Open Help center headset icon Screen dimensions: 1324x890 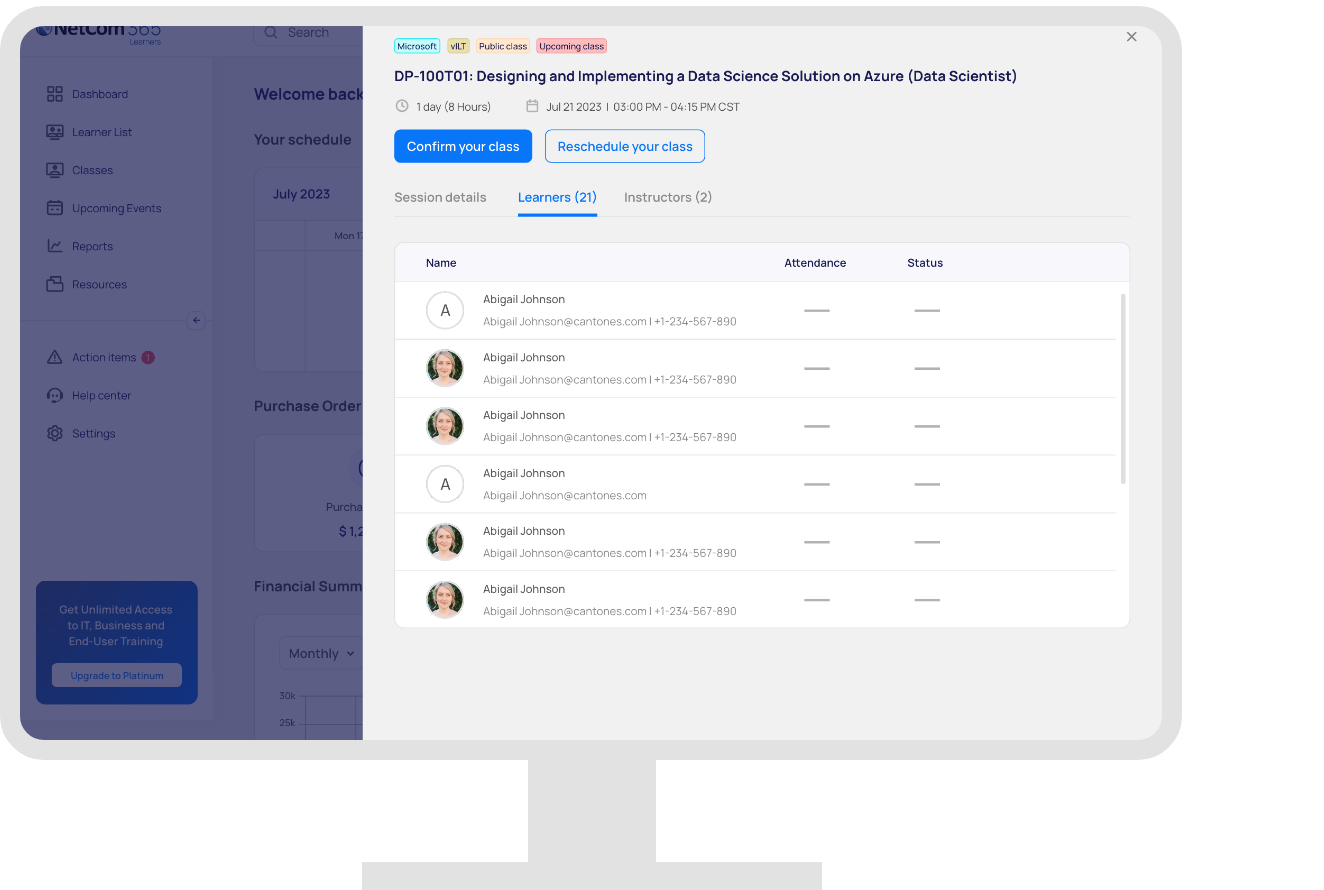pyautogui.click(x=55, y=395)
